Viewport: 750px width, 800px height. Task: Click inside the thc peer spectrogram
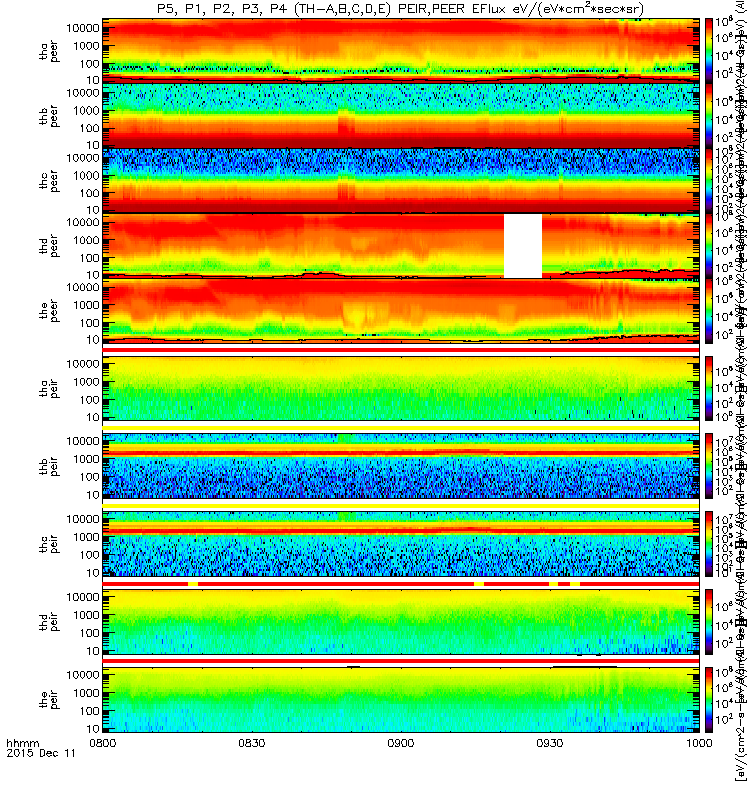[401, 181]
